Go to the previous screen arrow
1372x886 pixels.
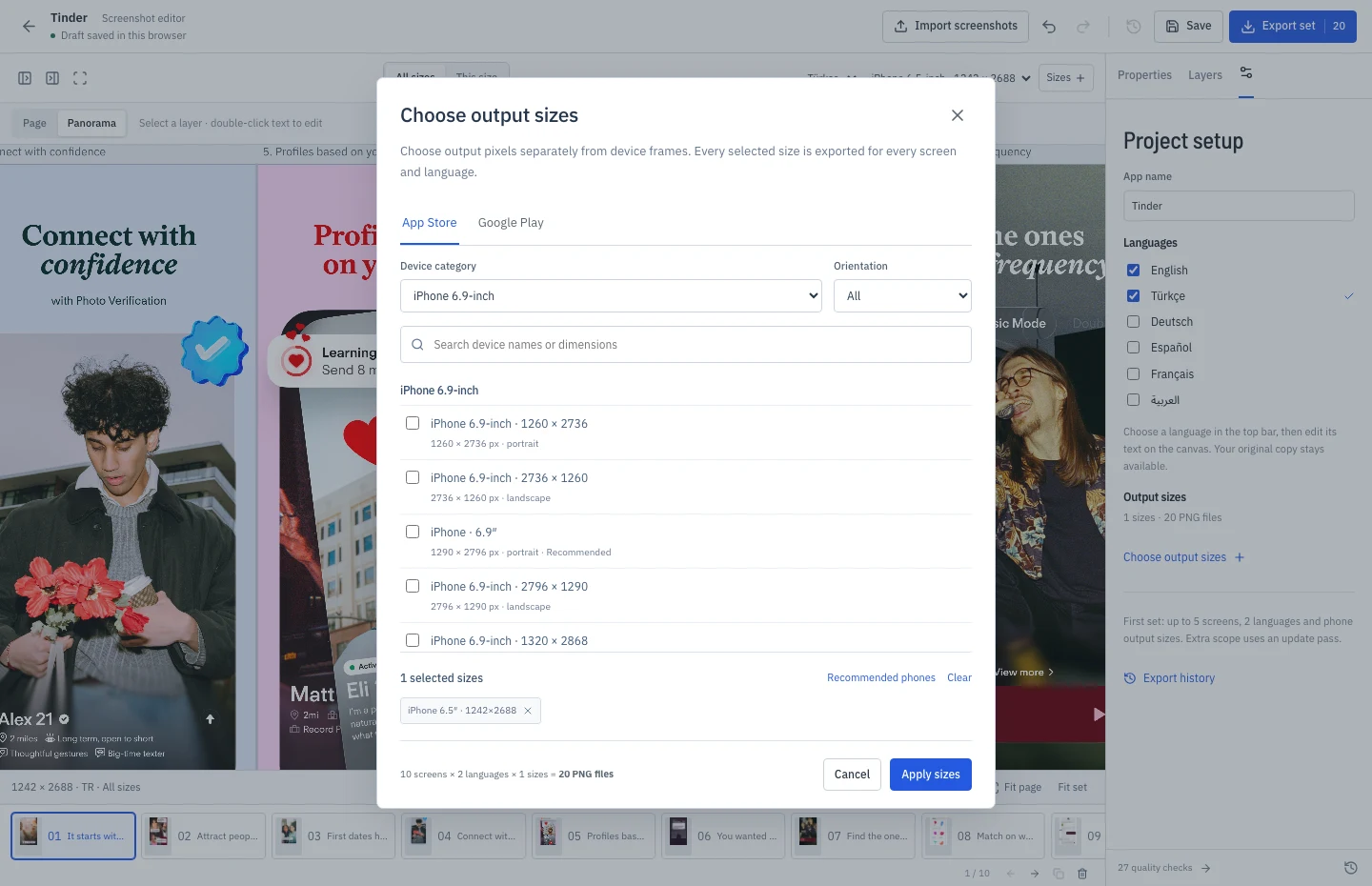click(x=1010, y=874)
